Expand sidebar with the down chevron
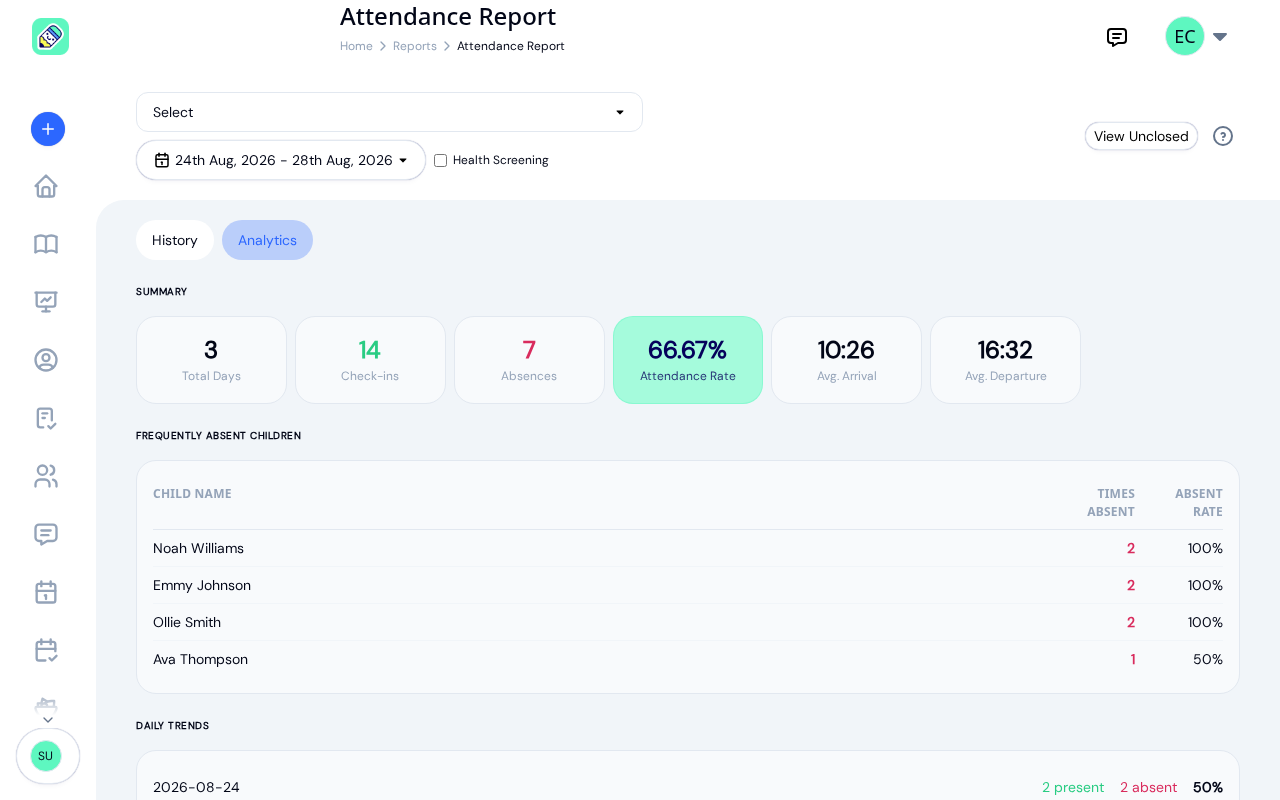This screenshot has width=1280, height=800. pyautogui.click(x=48, y=720)
